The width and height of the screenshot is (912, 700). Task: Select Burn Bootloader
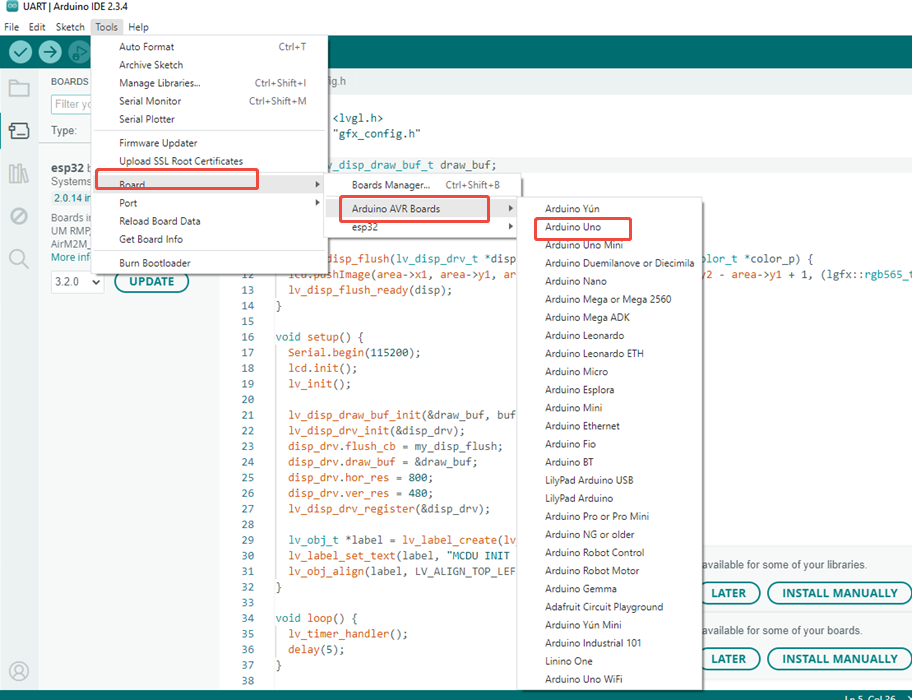pos(209,263)
